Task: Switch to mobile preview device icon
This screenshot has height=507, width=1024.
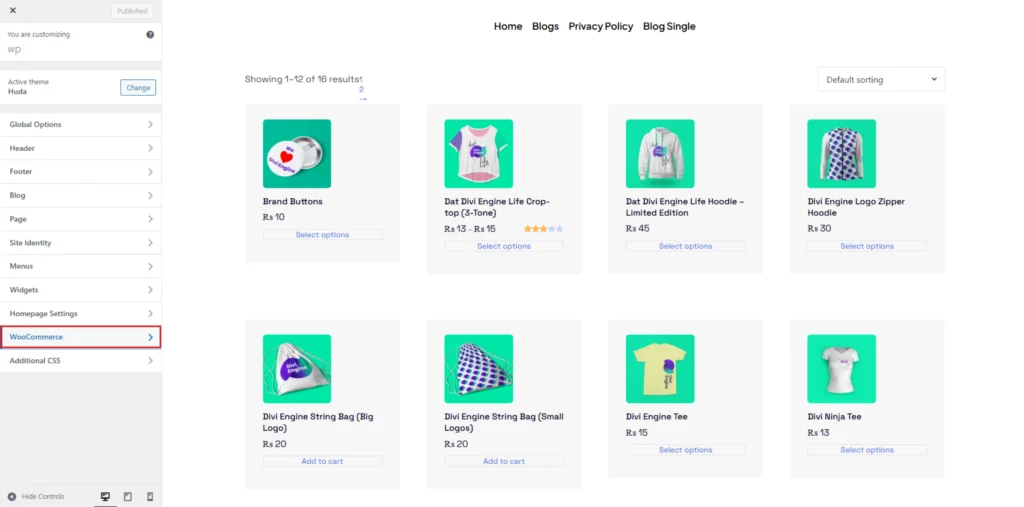Action: tap(150, 497)
